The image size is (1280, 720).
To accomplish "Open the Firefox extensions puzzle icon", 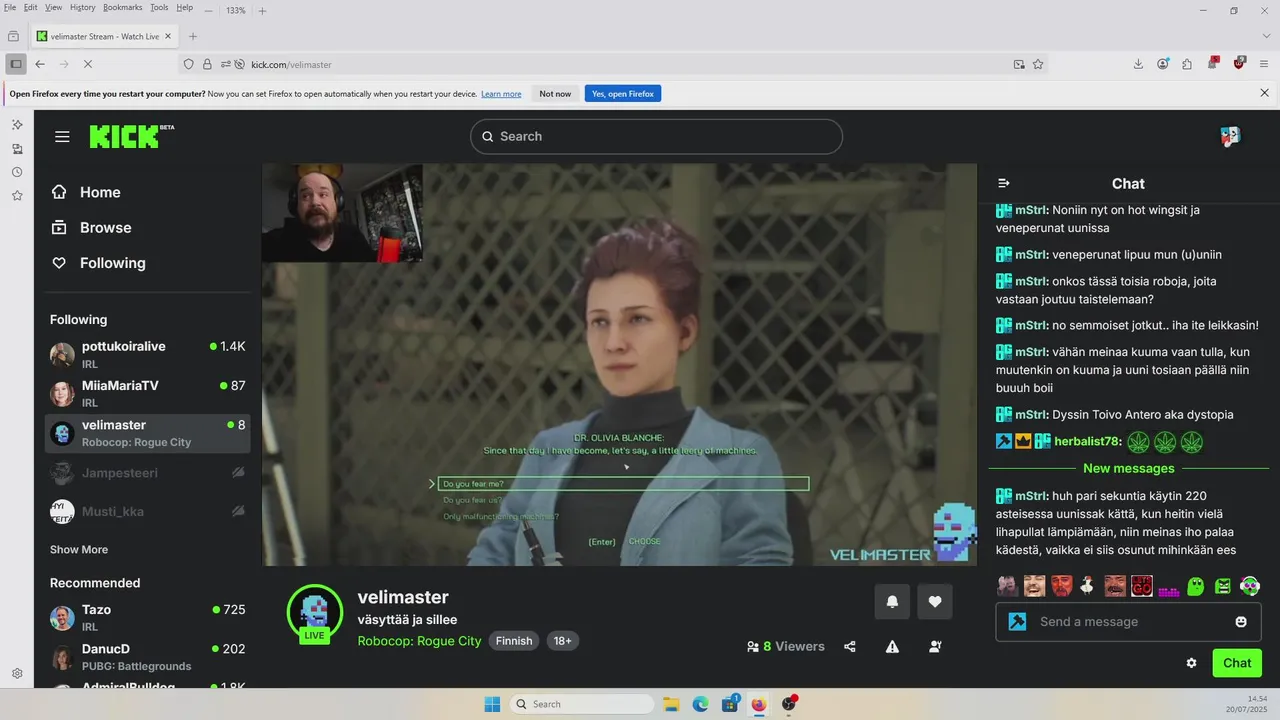I will [1187, 64].
